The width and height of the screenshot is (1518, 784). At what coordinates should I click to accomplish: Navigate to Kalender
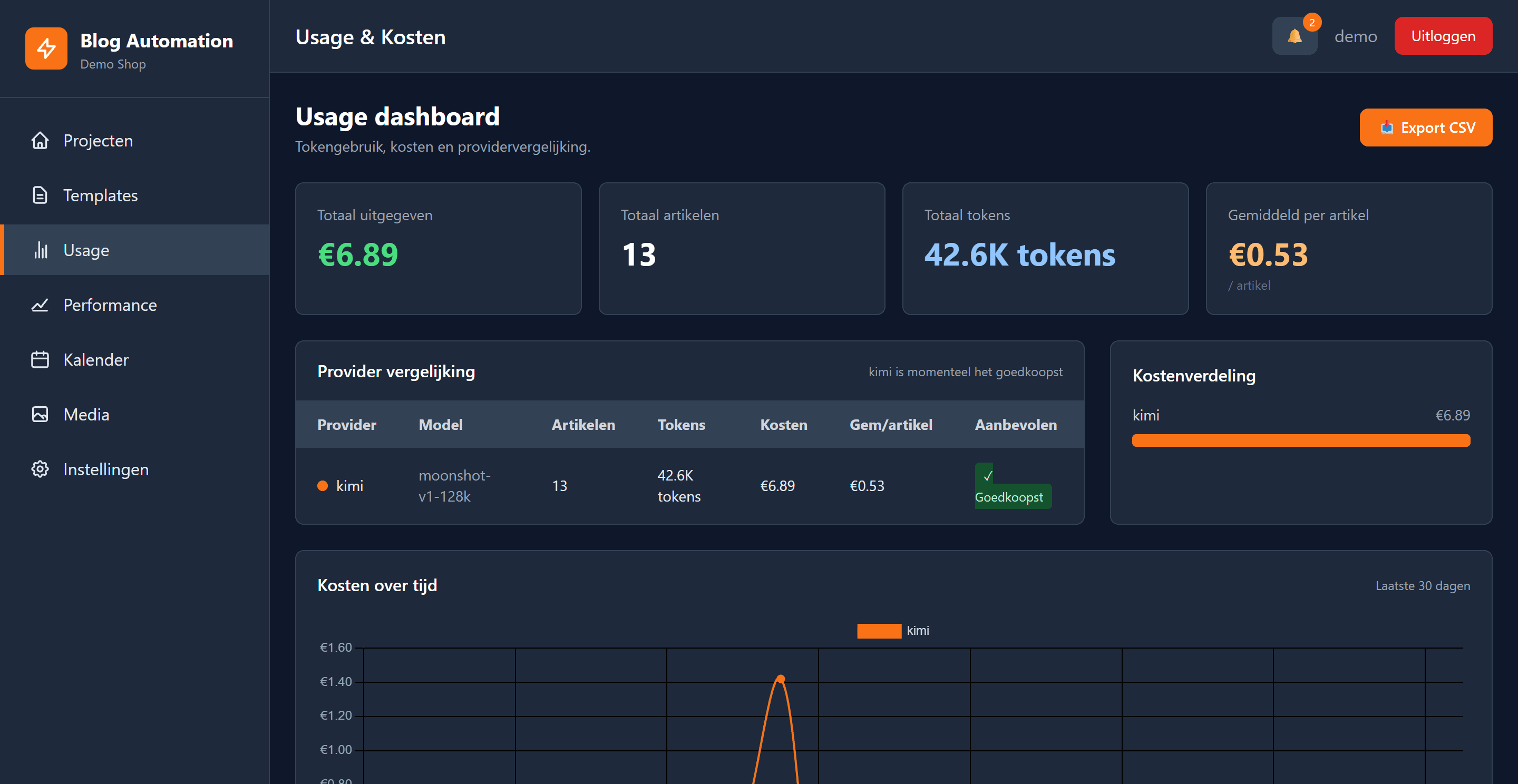click(134, 360)
